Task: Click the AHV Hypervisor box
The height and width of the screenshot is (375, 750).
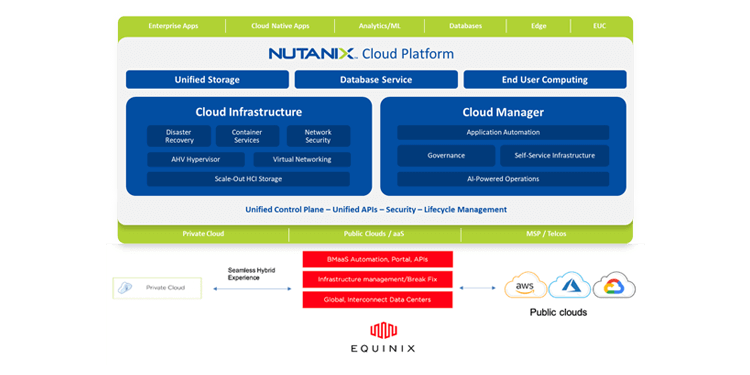Action: click(196, 159)
